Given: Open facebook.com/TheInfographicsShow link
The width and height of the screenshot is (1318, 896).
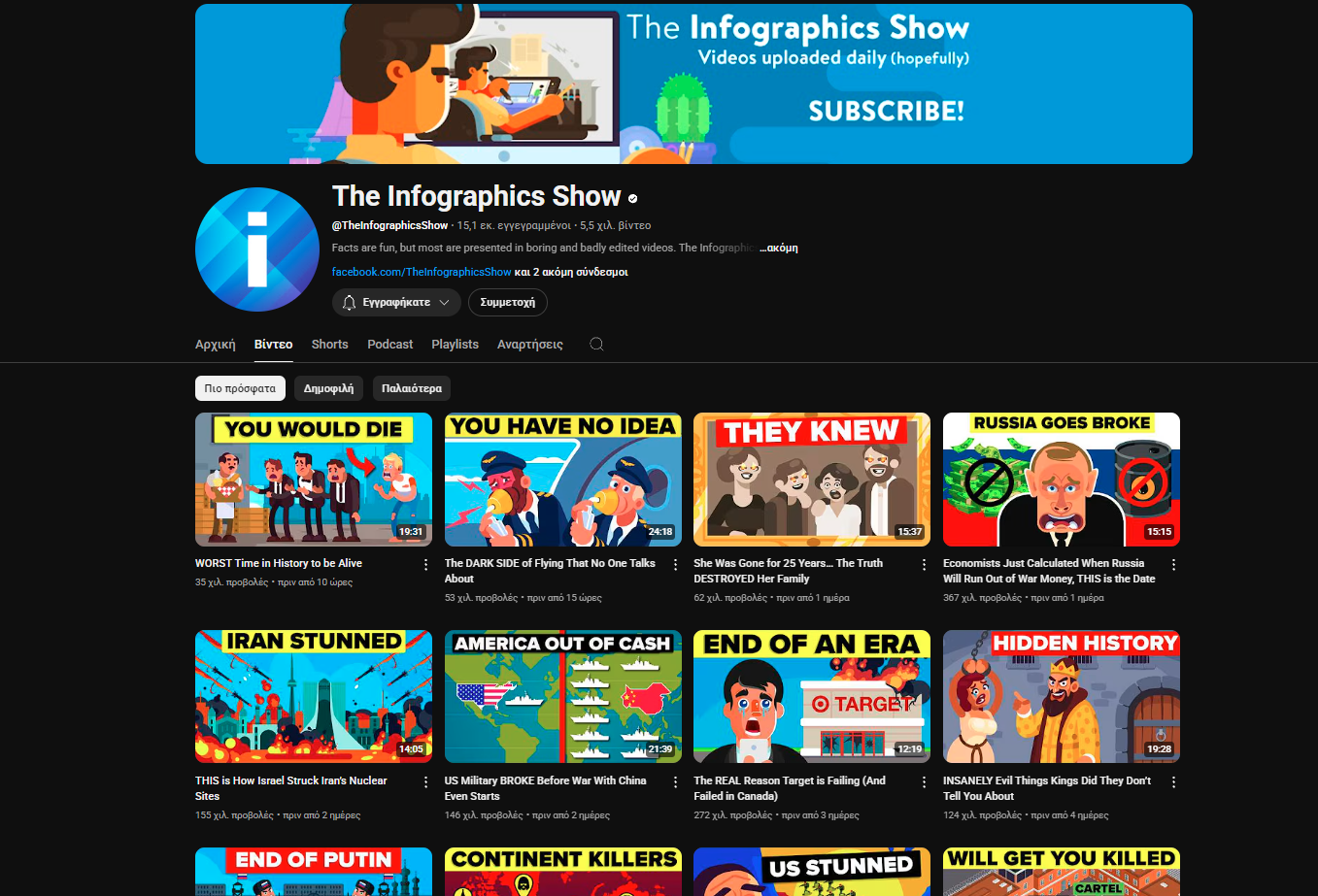Looking at the screenshot, I should pos(422,272).
